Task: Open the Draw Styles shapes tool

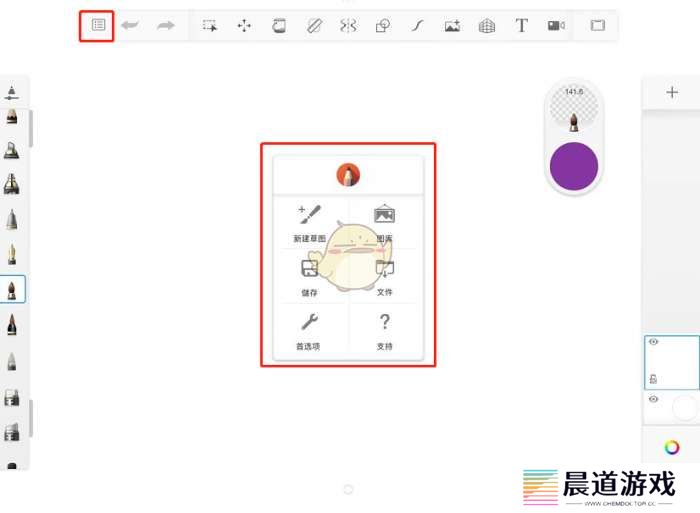Action: point(382,26)
